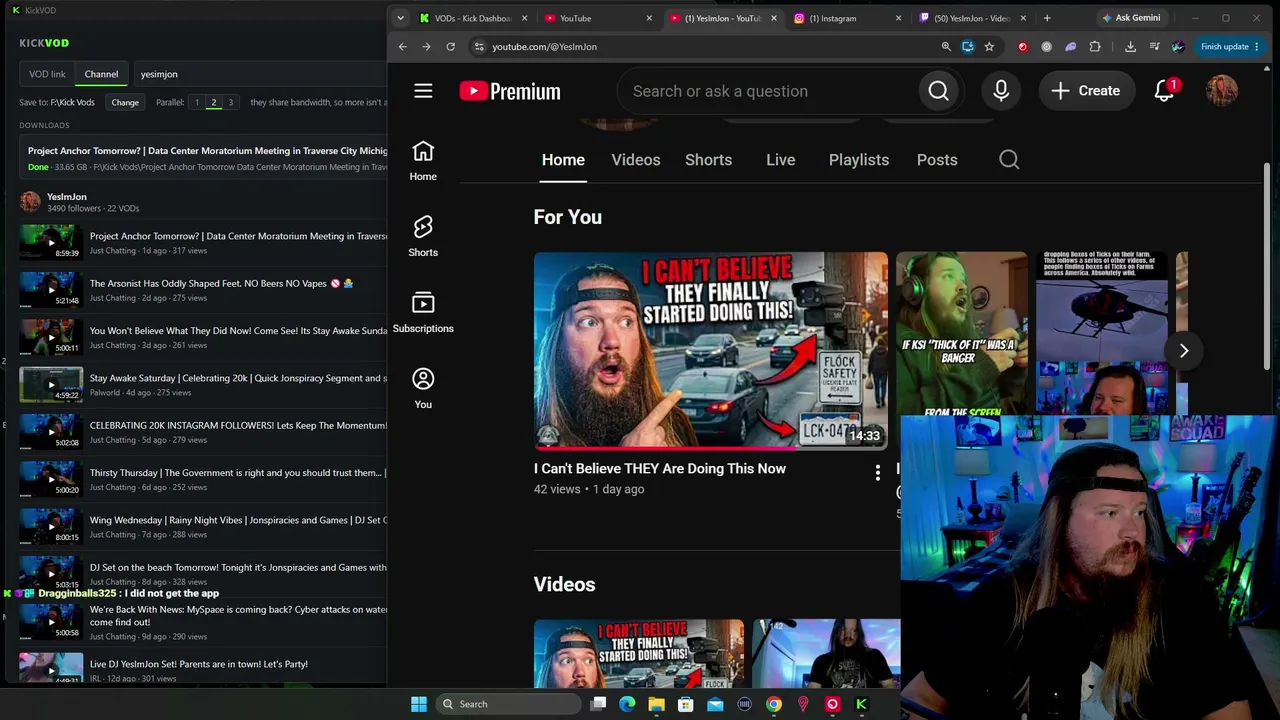Open Chrome media controls icon
1280x720 pixels.
[x=1154, y=47]
